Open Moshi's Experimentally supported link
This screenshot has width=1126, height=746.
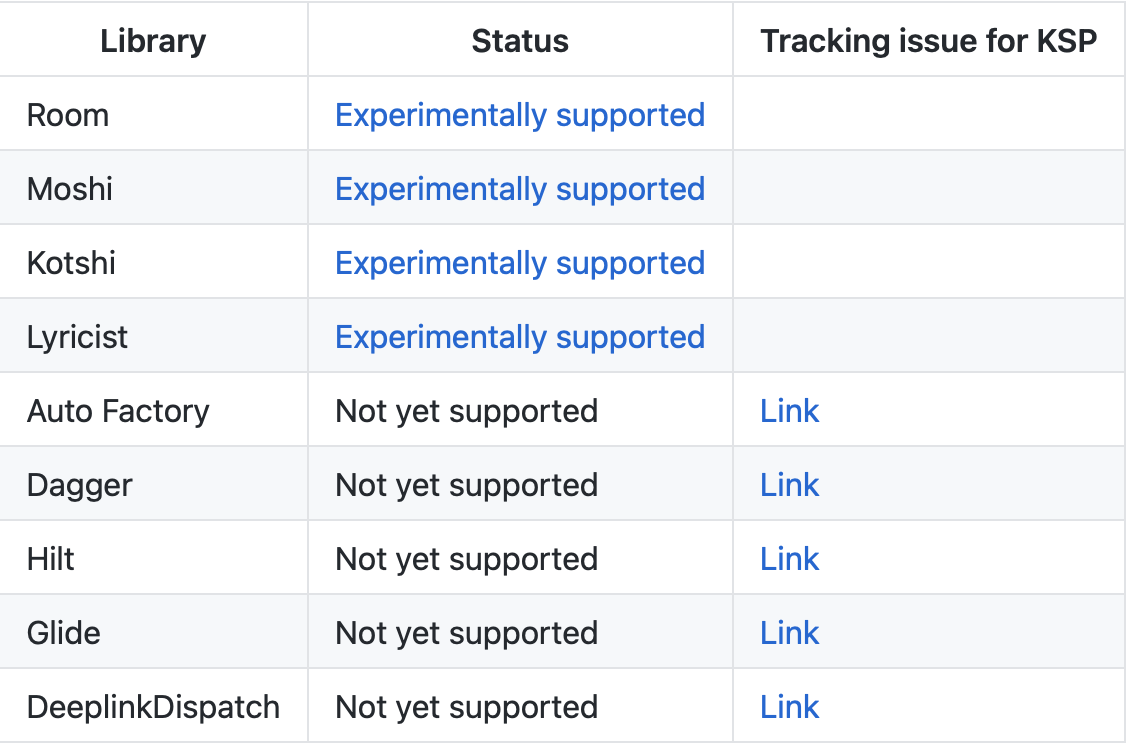click(x=520, y=190)
